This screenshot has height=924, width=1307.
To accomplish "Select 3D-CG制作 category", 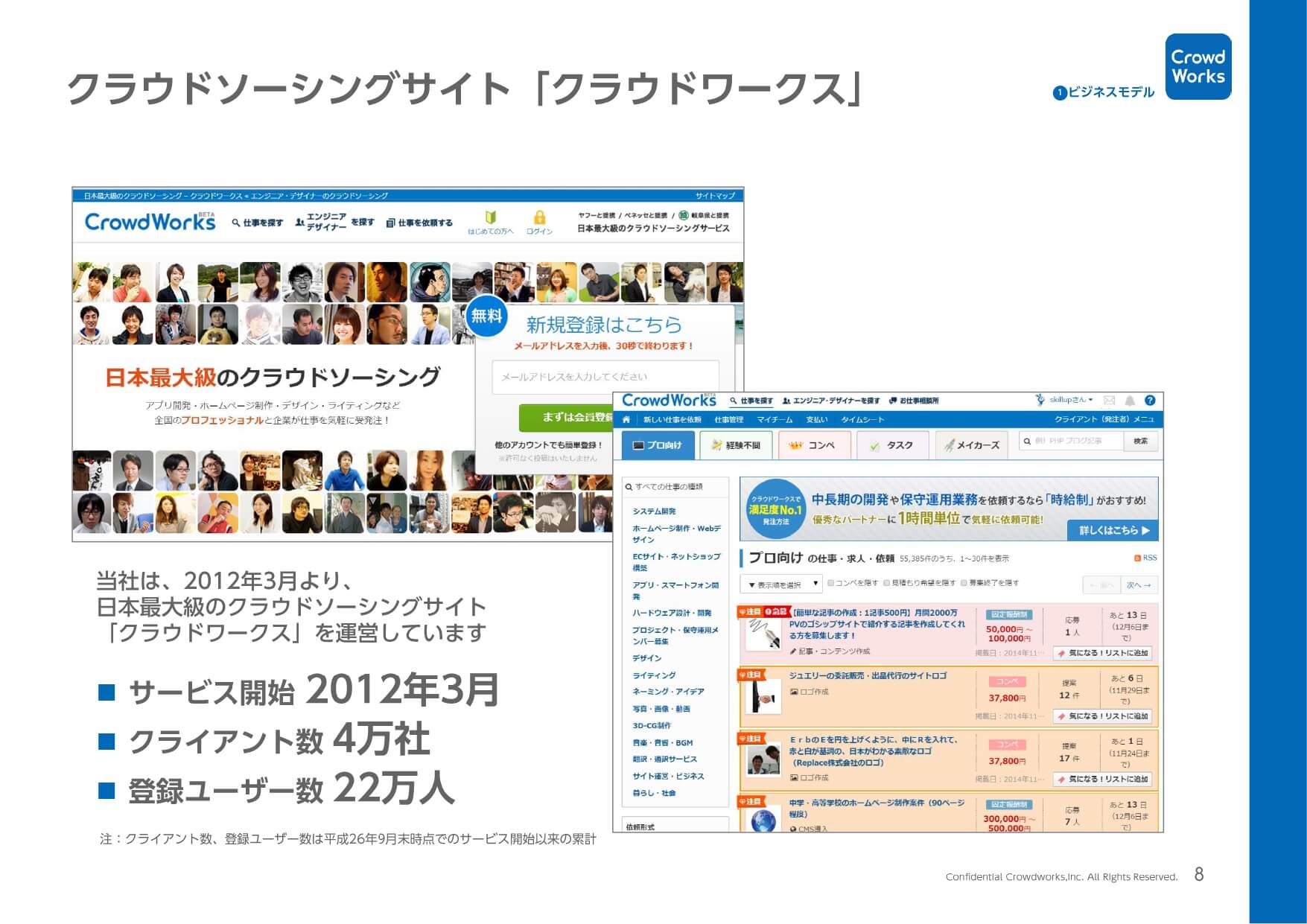I will [652, 725].
